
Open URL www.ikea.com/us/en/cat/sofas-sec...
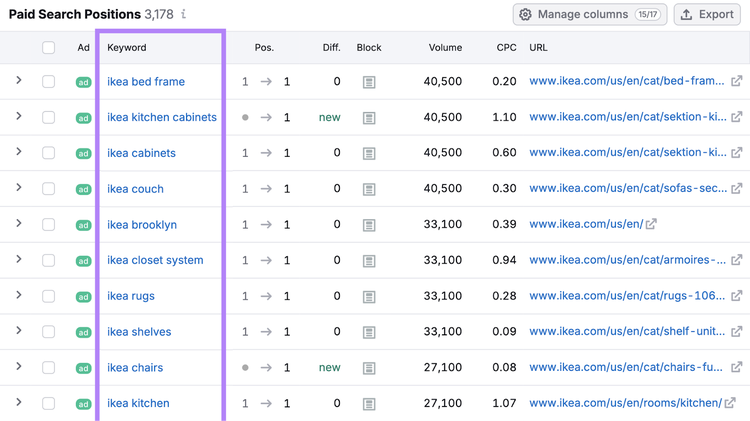628,188
